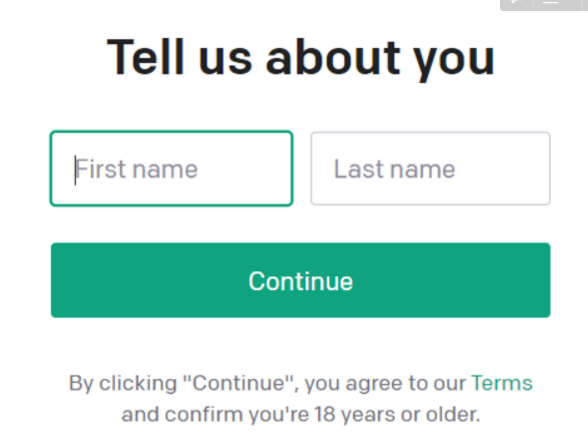
Task: Click the minimize dash in gray top bar
Action: 551,4
